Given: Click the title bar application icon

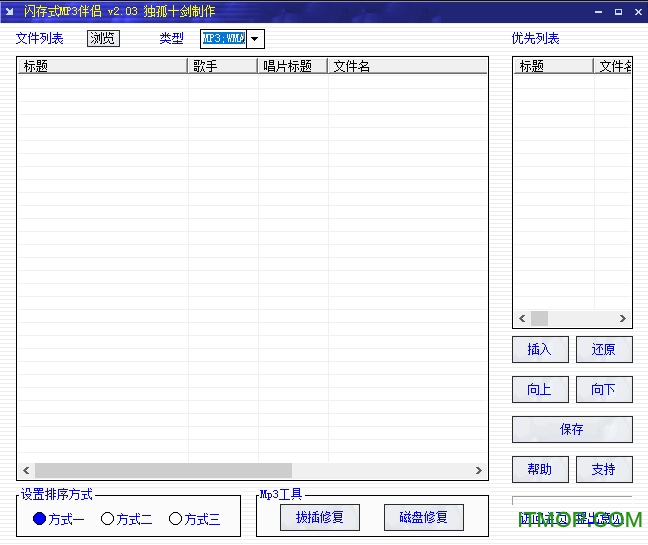Looking at the screenshot, I should click(x=10, y=11).
